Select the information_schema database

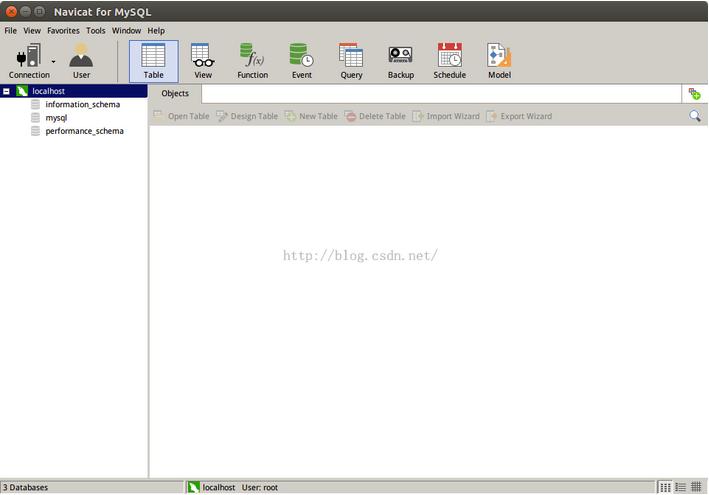click(83, 104)
